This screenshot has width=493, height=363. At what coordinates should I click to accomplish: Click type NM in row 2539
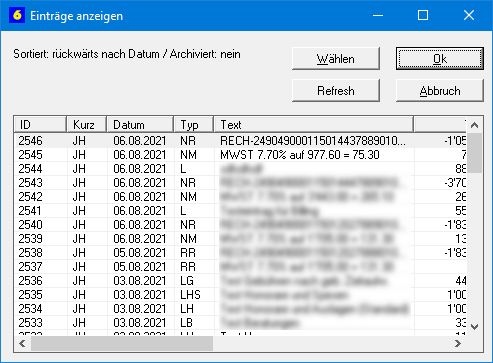pyautogui.click(x=188, y=239)
